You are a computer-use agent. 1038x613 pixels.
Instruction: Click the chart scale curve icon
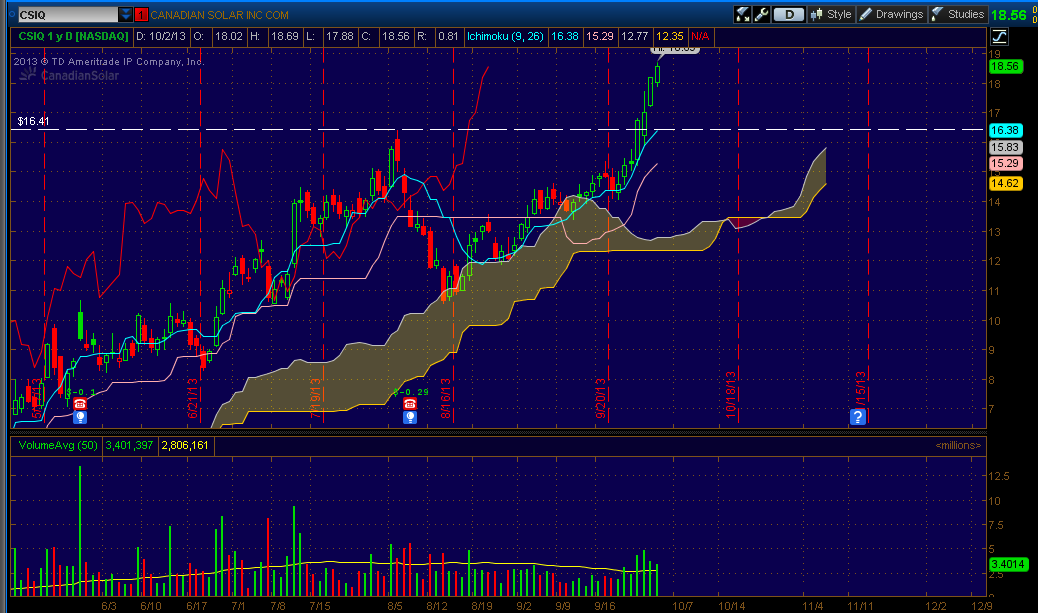(999, 36)
